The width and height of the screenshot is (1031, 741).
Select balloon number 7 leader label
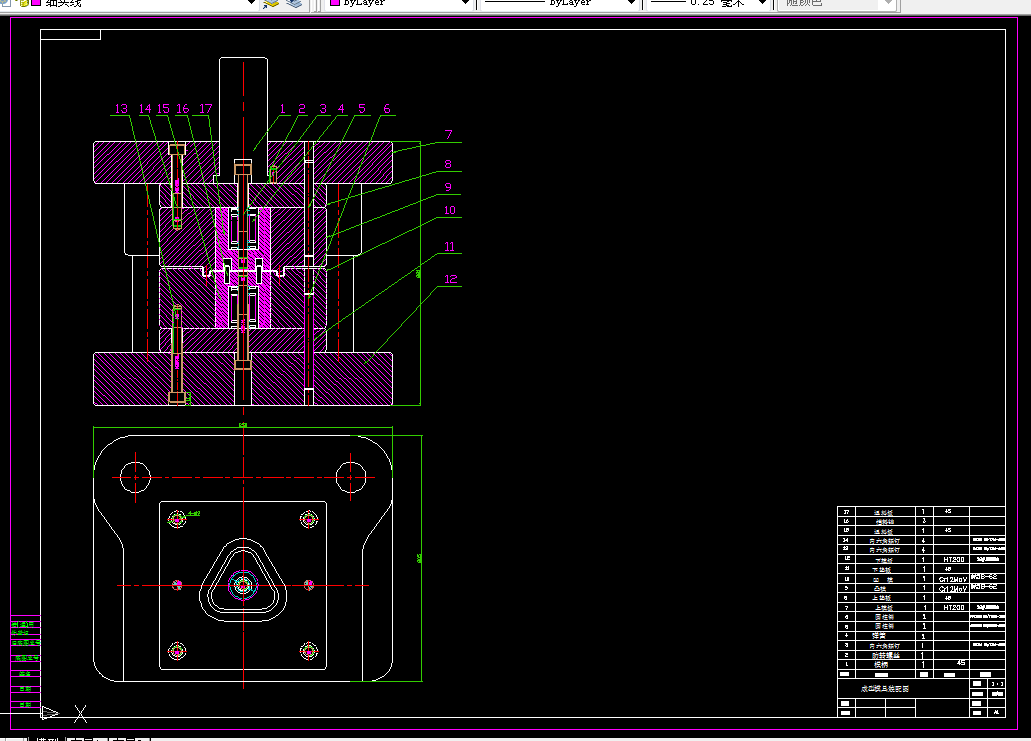coord(448,134)
